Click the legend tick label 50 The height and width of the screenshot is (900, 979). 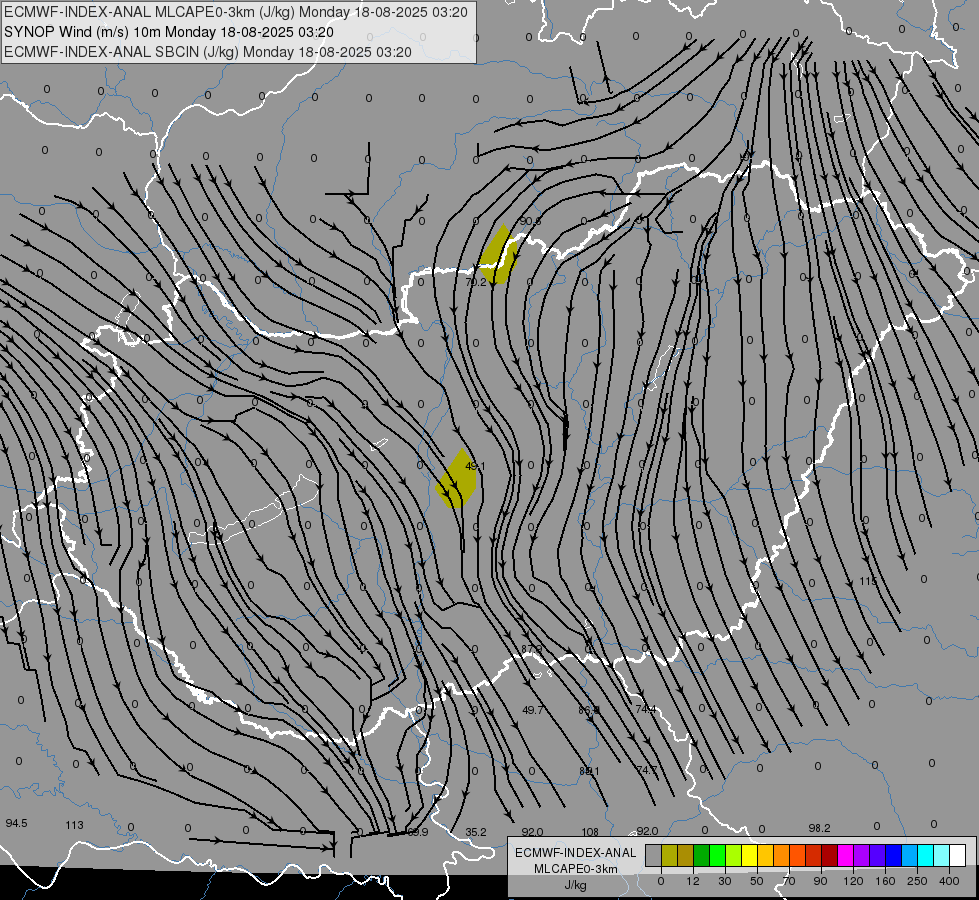(x=757, y=881)
